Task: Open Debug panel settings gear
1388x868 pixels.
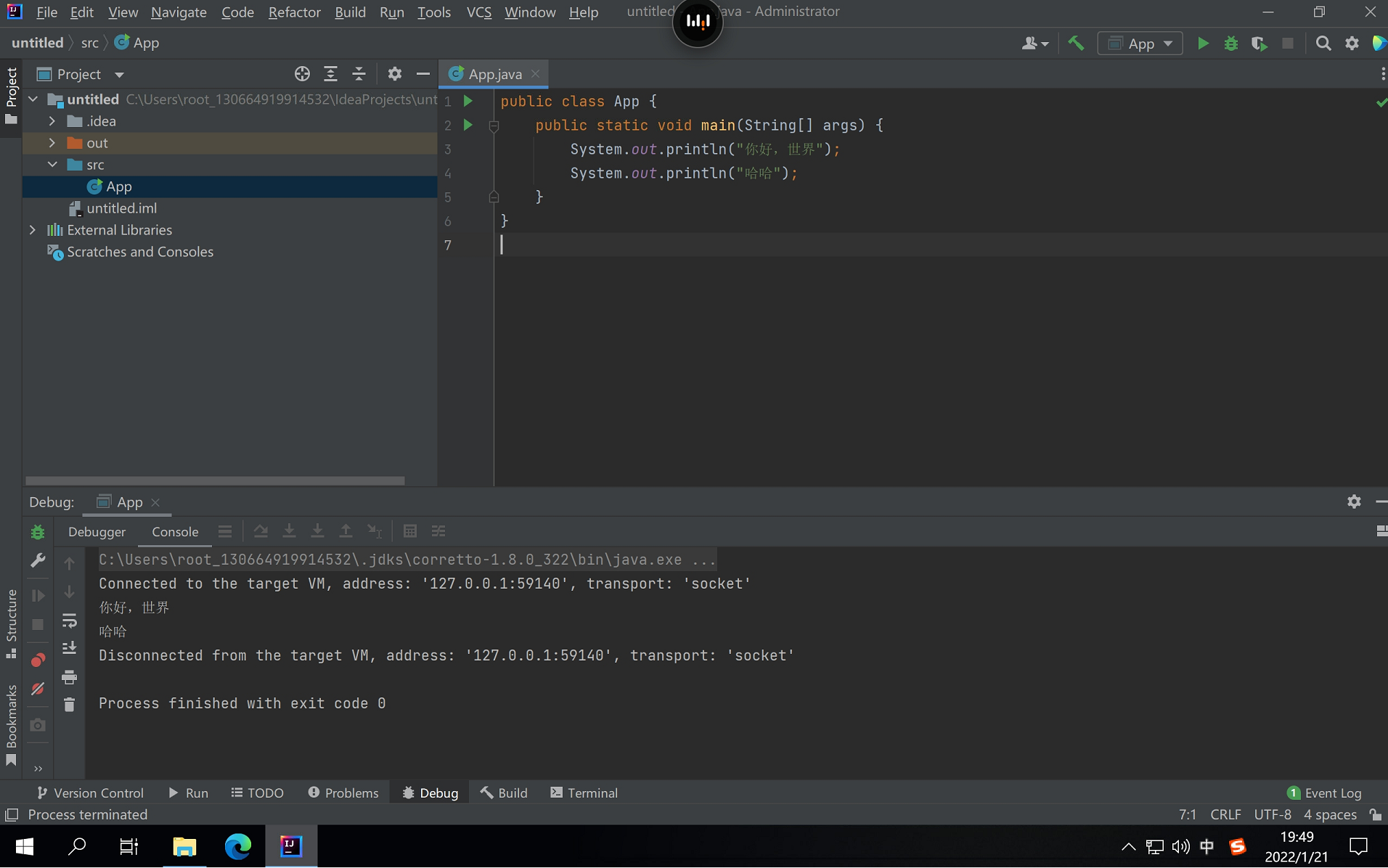Action: pos(1354,501)
